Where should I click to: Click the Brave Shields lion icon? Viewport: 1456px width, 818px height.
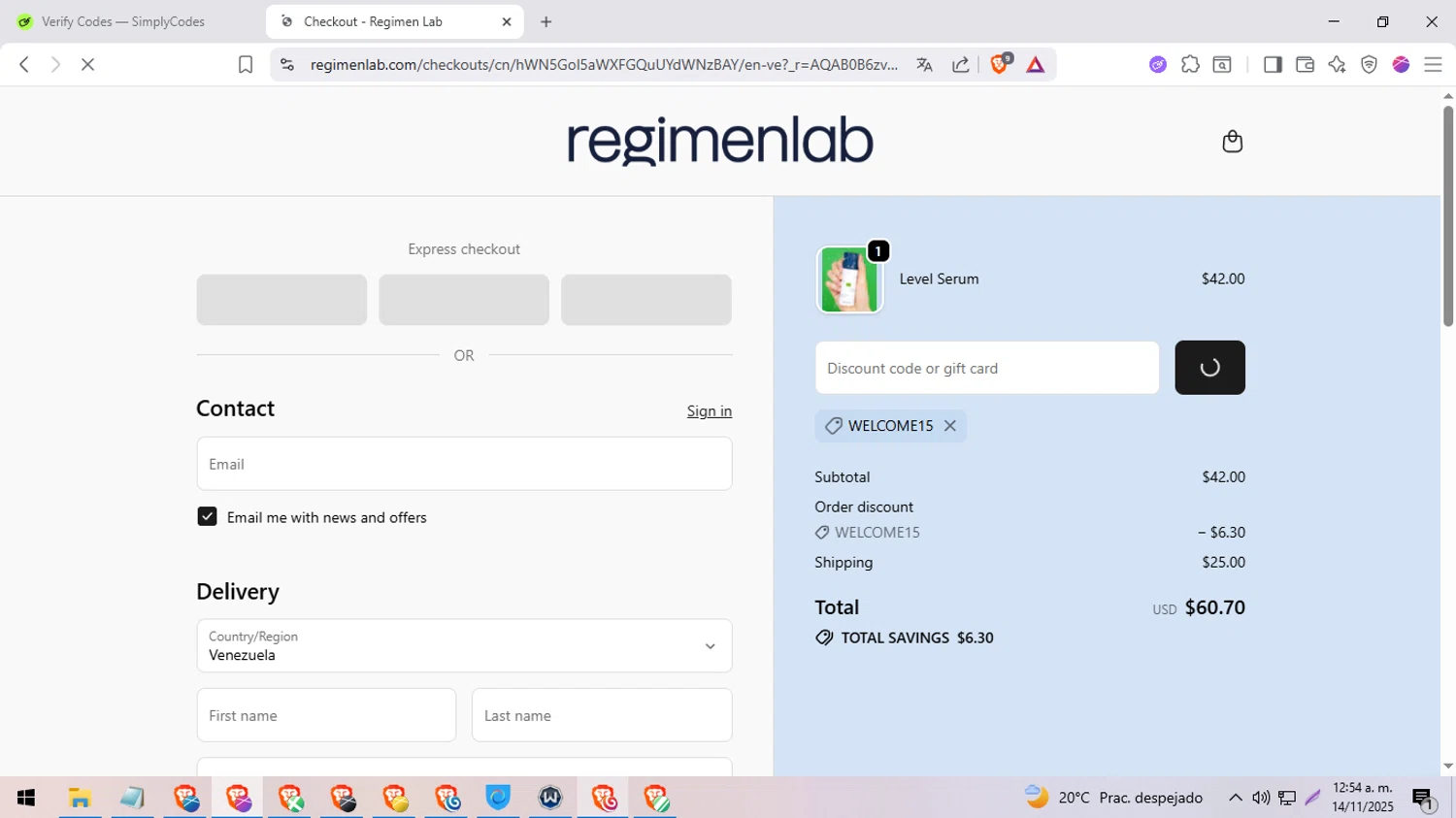click(999, 64)
